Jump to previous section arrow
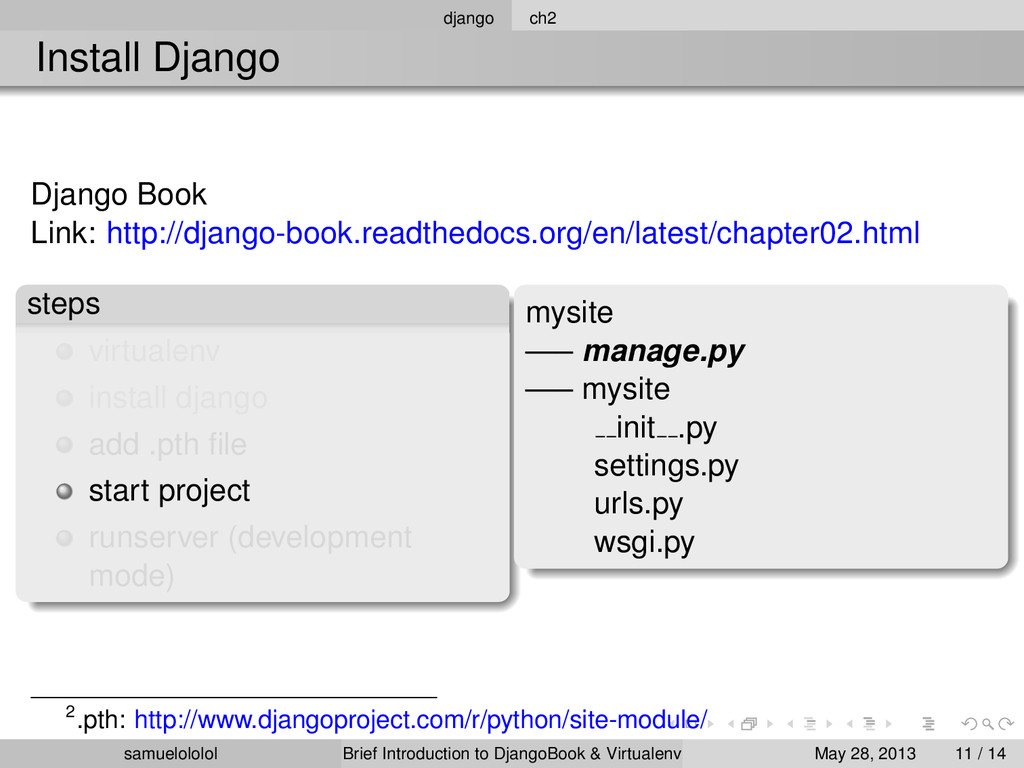Screen dimensions: 1024x768 pos(850,724)
